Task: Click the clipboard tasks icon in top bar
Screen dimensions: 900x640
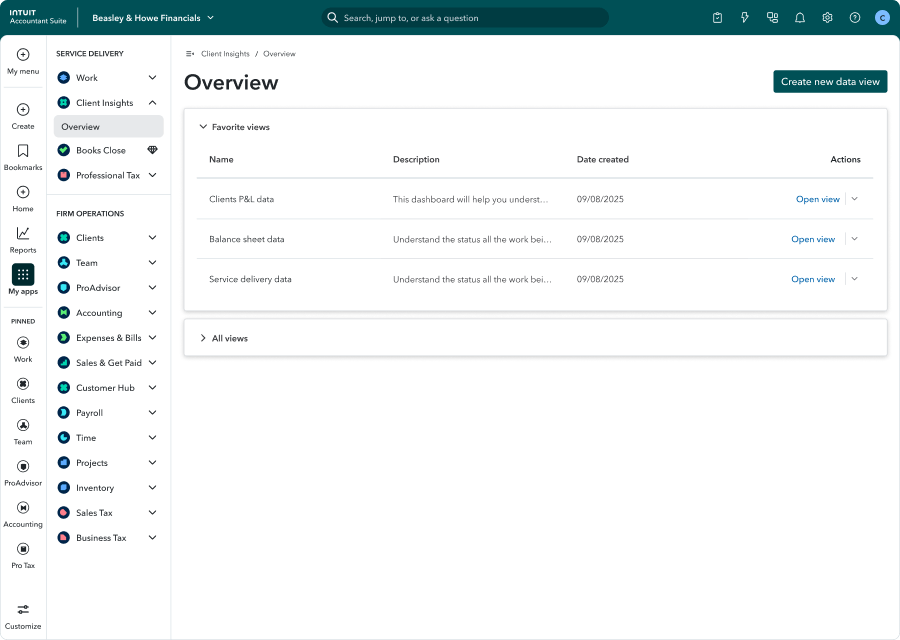Action: point(716,17)
